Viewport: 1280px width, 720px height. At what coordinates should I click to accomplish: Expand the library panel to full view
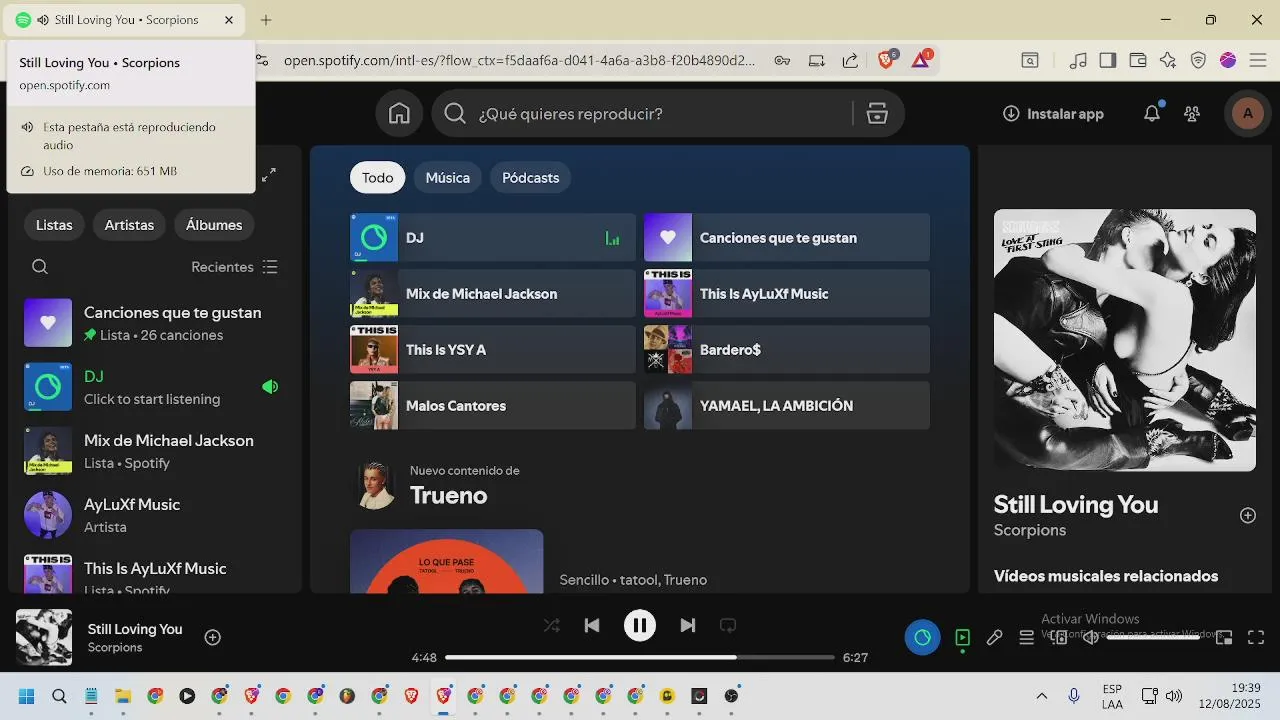point(269,175)
